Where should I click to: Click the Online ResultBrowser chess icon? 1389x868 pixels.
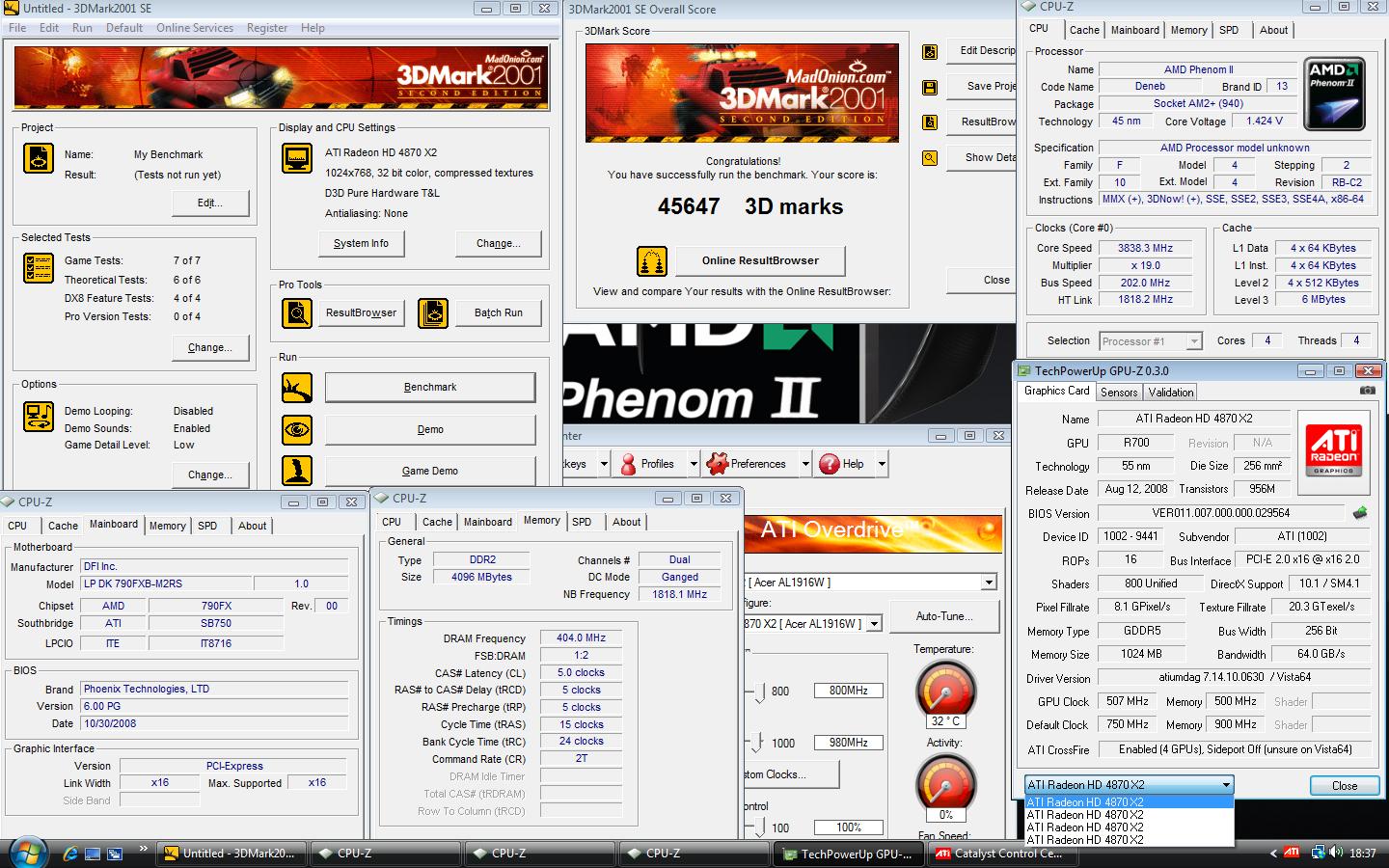click(652, 260)
